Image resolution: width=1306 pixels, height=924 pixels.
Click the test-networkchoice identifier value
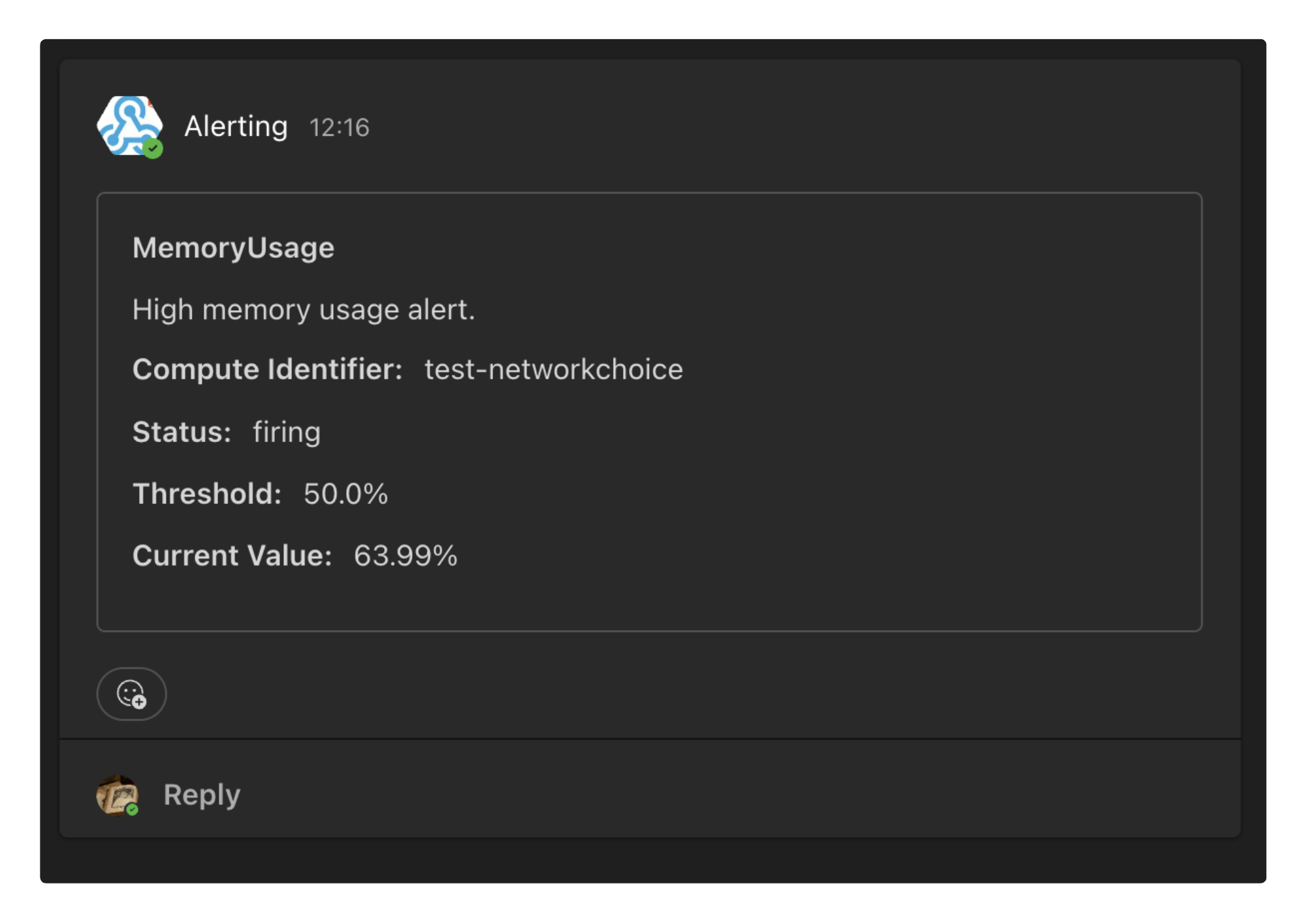[x=554, y=370]
